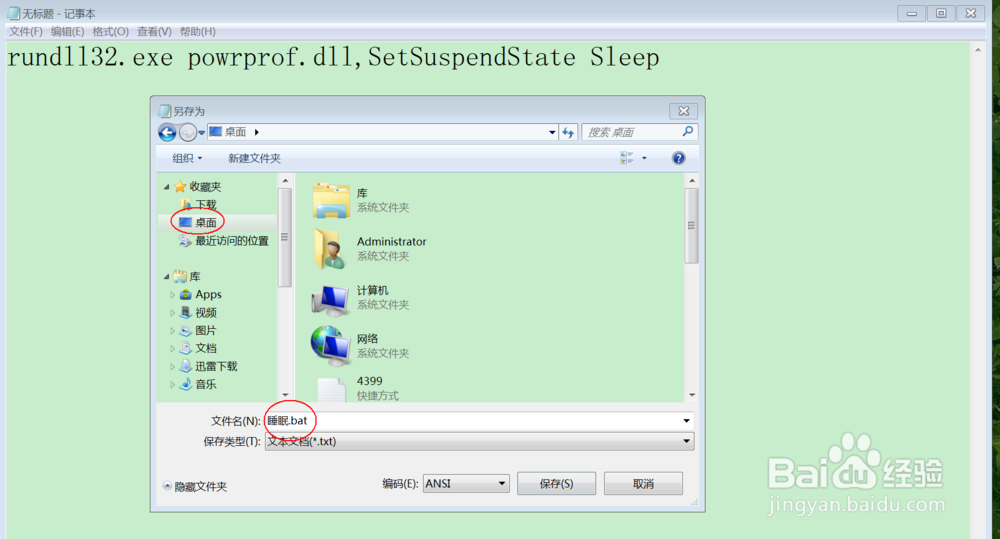Select 下载 in favorites
Viewport: 1000px width, 539px height.
tap(205, 204)
